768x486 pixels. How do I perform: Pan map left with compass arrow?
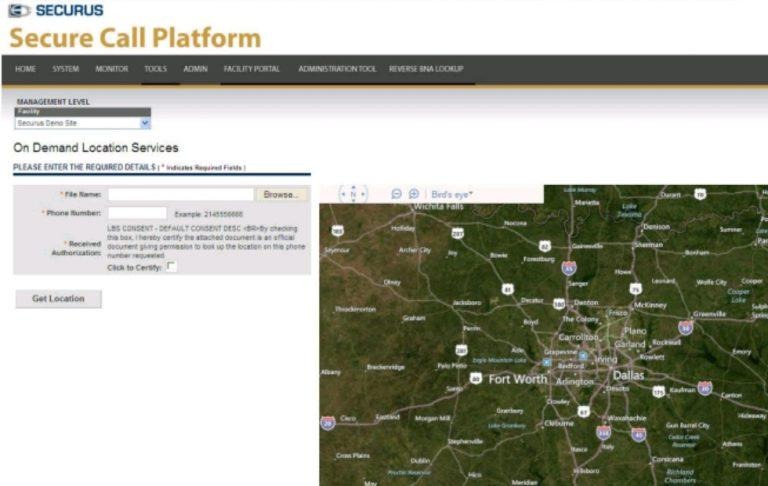[343, 194]
